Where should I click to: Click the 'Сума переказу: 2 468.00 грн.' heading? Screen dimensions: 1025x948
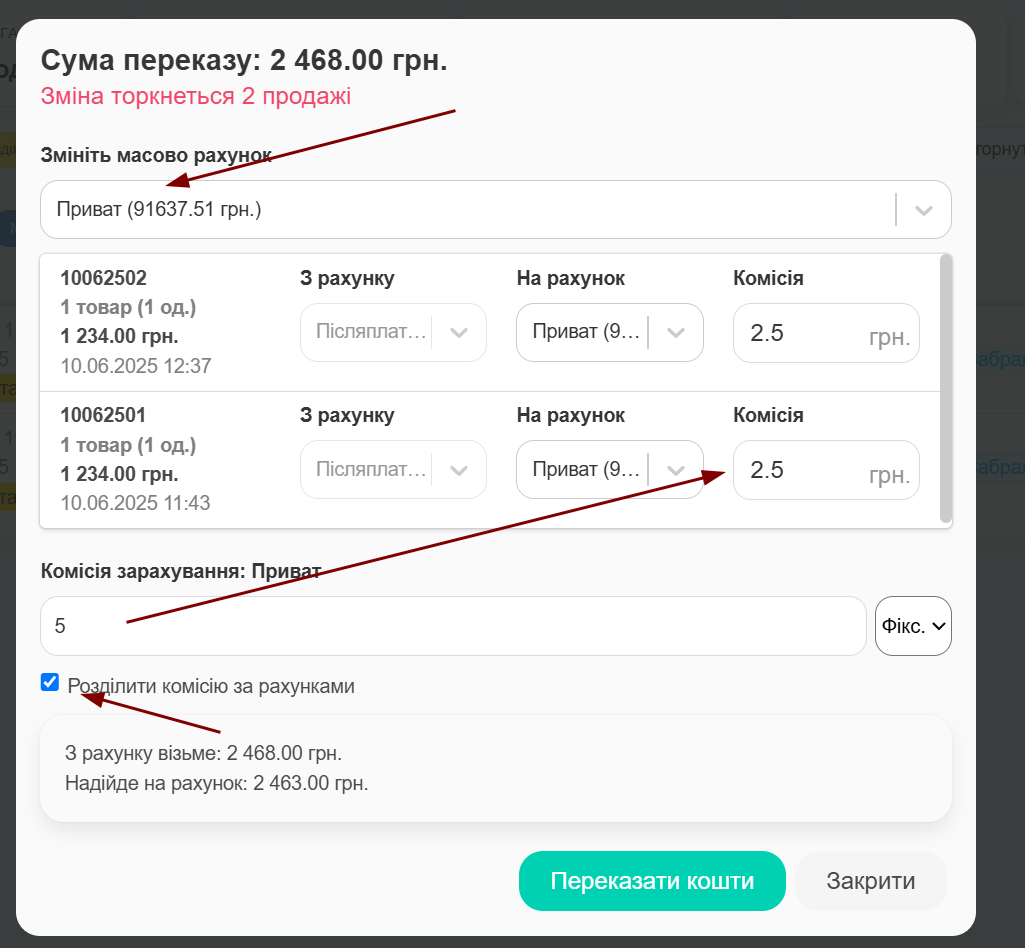coord(244,61)
